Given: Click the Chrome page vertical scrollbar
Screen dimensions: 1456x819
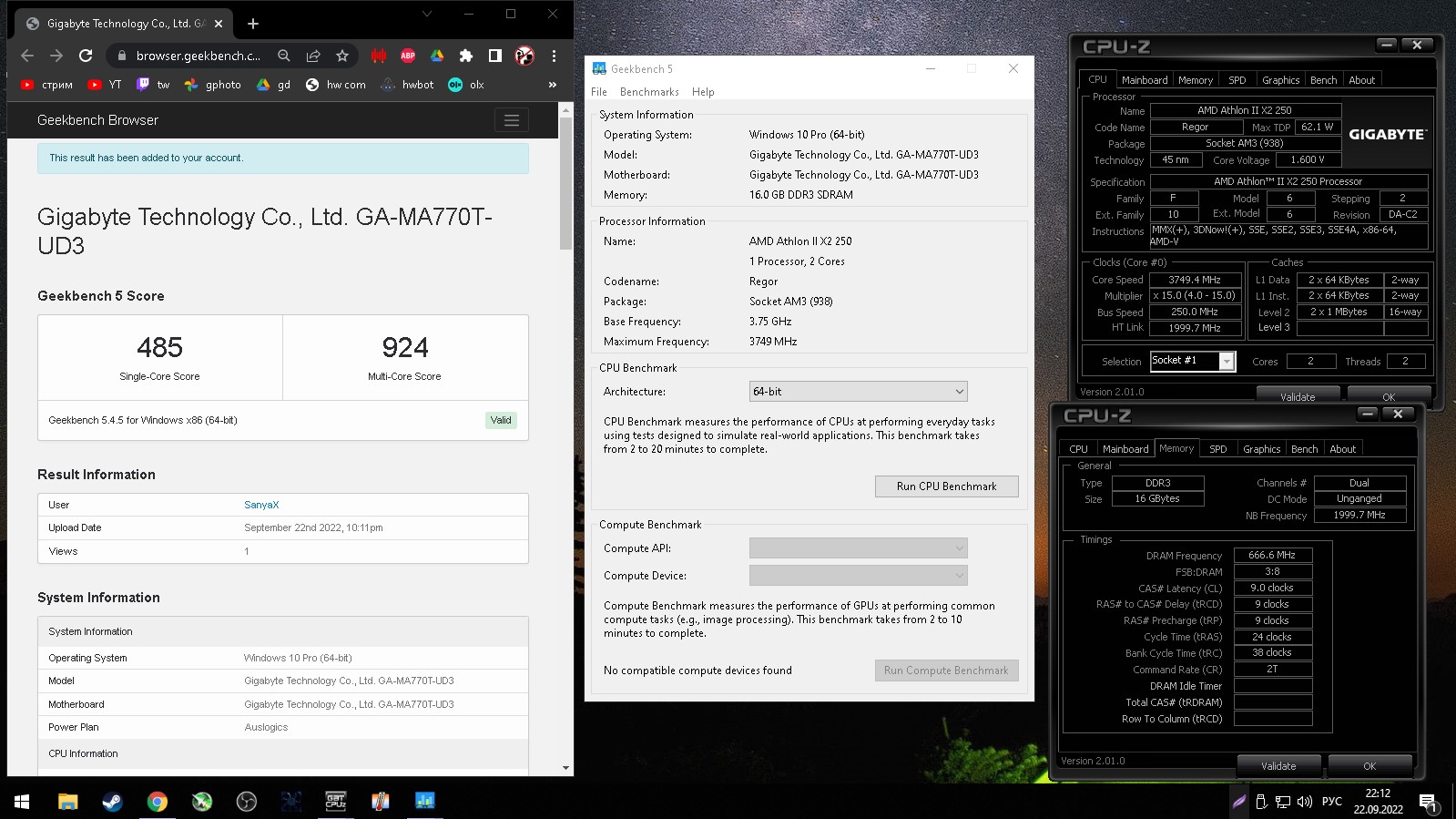Looking at the screenshot, I should [565, 182].
